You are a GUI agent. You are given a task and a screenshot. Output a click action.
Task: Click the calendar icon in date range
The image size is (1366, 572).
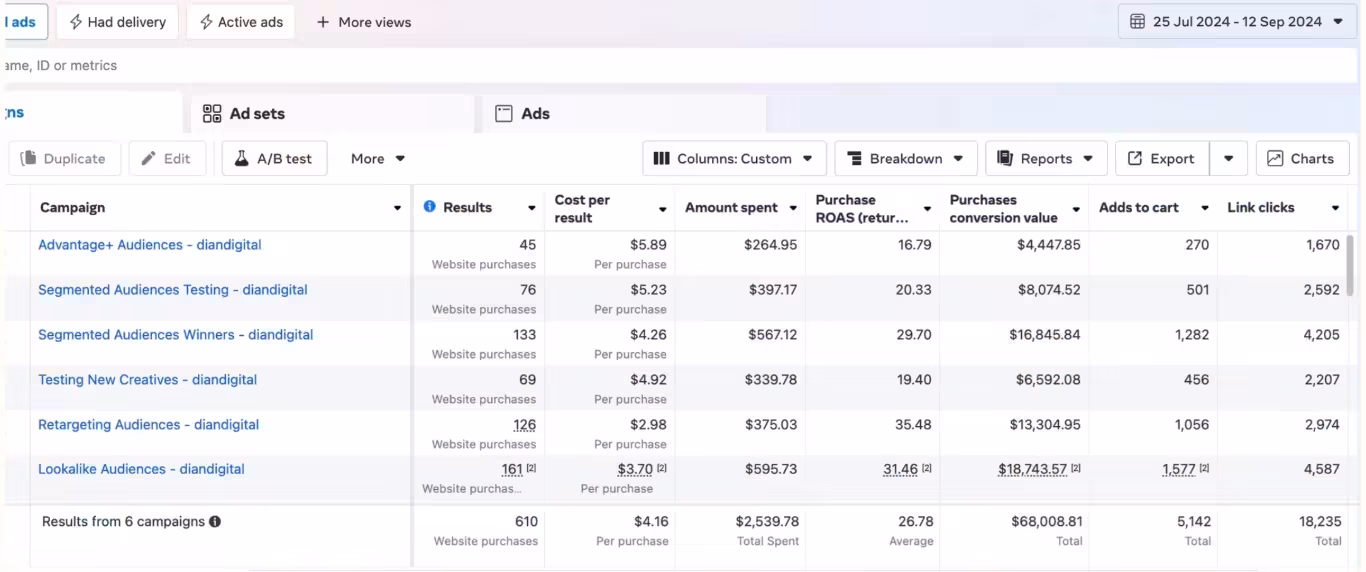click(1137, 21)
